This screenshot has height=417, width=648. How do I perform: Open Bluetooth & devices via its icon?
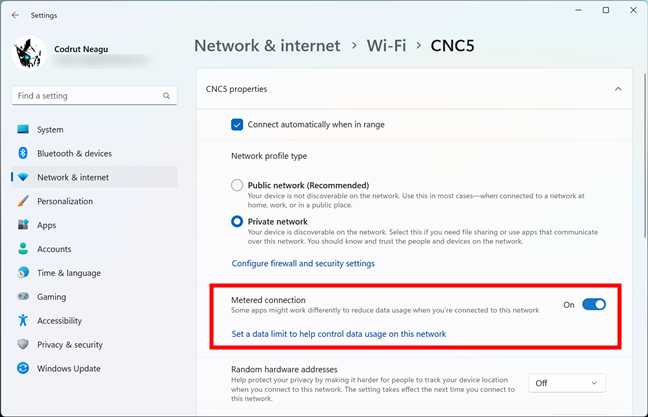[23, 153]
